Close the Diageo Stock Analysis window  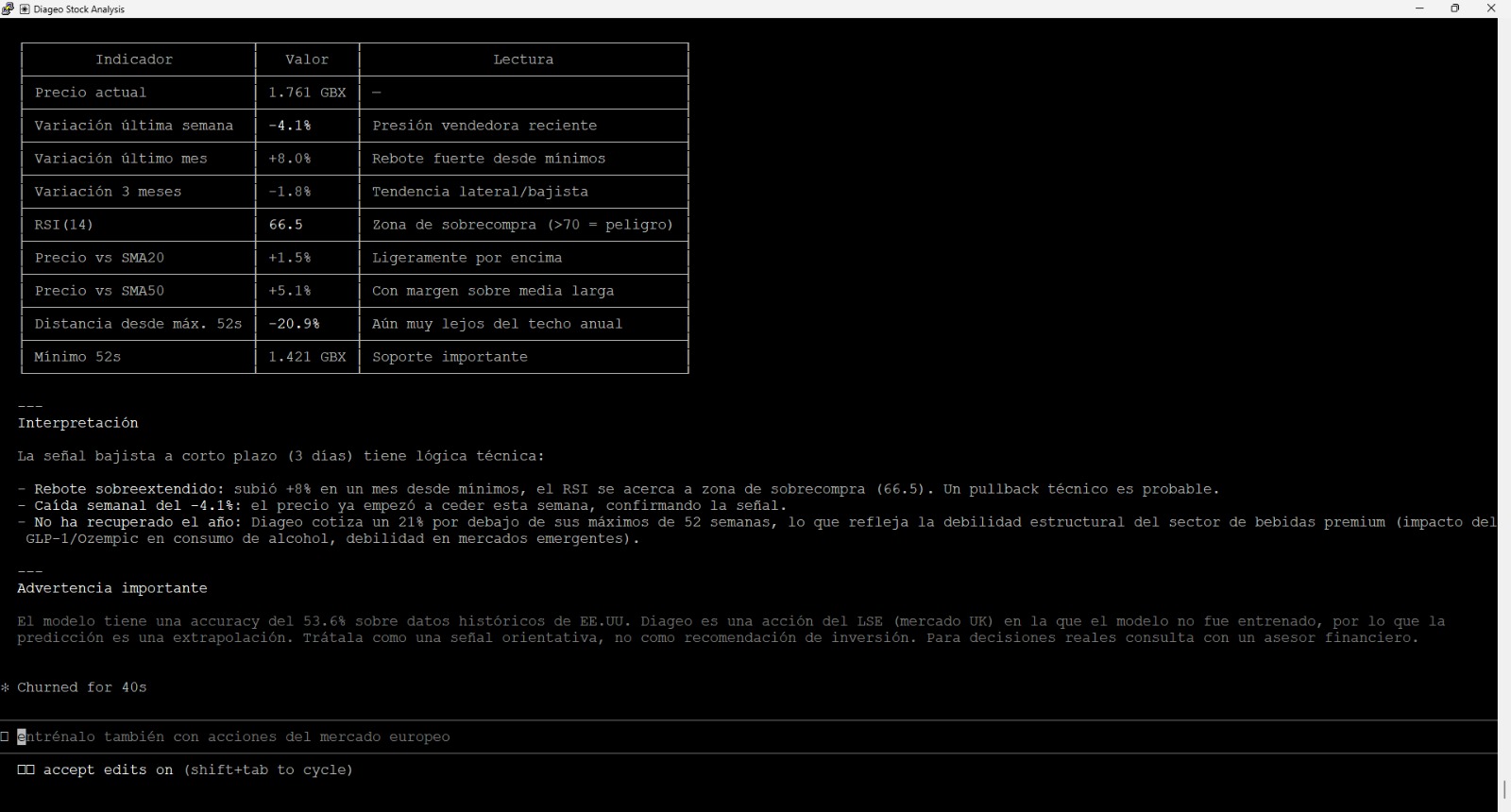1491,8
